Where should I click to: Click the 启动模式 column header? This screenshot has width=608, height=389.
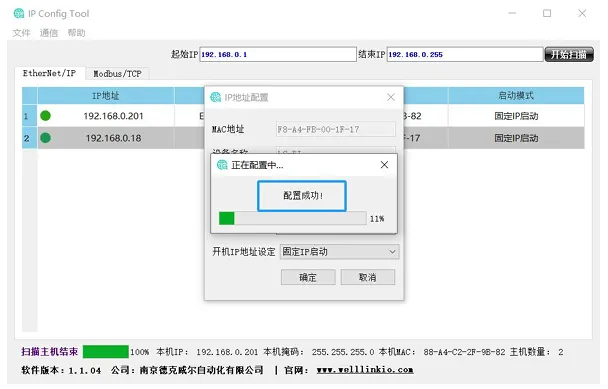pyautogui.click(x=516, y=96)
